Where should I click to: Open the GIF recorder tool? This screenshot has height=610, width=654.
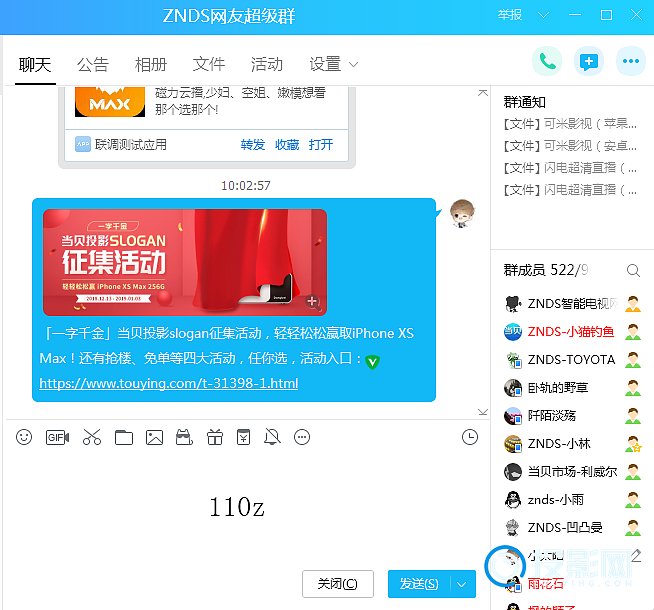tap(57, 437)
